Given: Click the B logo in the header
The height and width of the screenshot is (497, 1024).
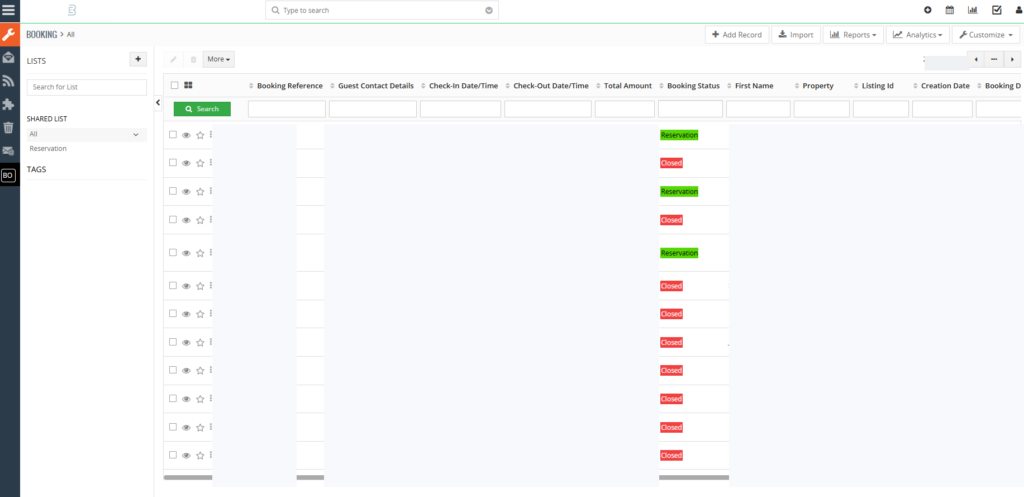Looking at the screenshot, I should [x=72, y=10].
